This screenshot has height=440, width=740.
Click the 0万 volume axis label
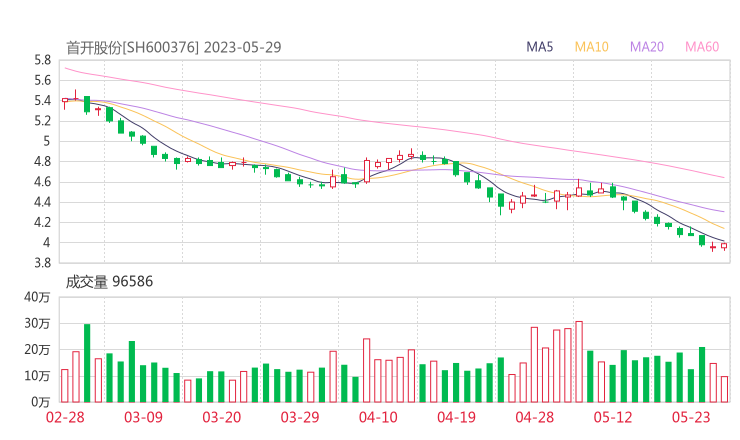point(41,402)
